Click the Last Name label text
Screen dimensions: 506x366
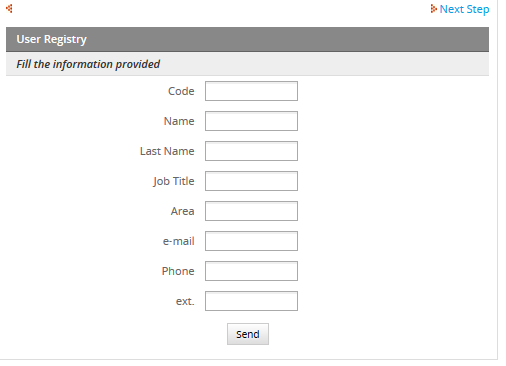pos(167,151)
